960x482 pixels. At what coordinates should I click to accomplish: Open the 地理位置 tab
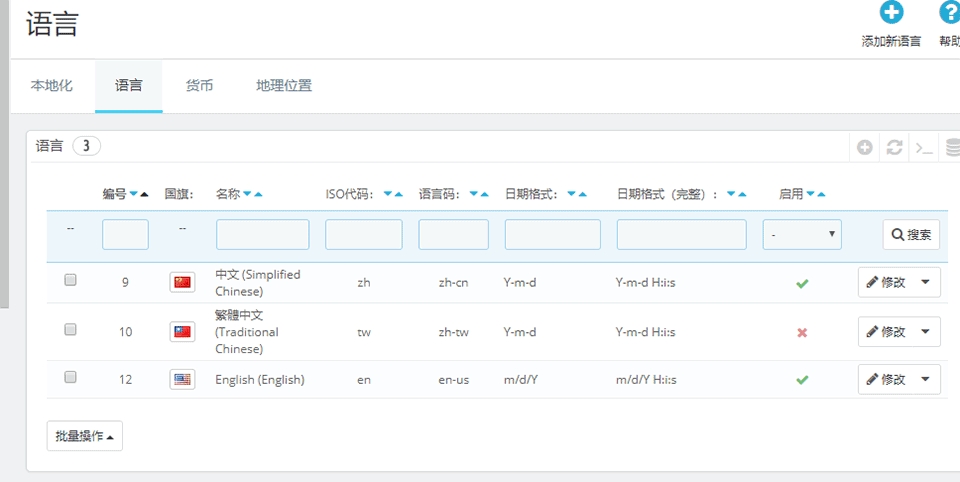[x=284, y=86]
